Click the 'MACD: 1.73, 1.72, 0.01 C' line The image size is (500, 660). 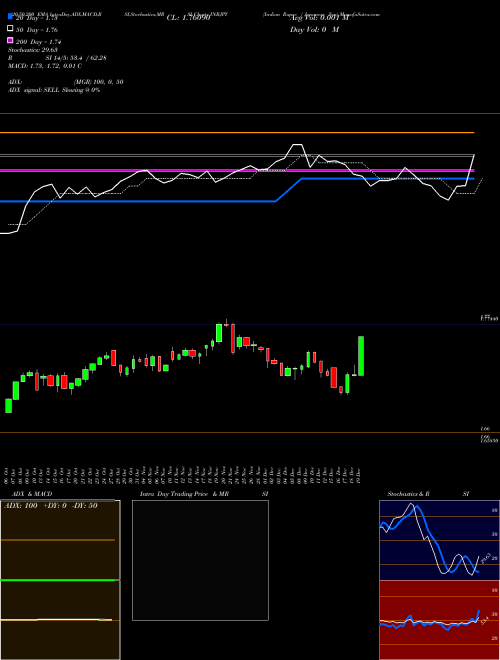point(45,66)
